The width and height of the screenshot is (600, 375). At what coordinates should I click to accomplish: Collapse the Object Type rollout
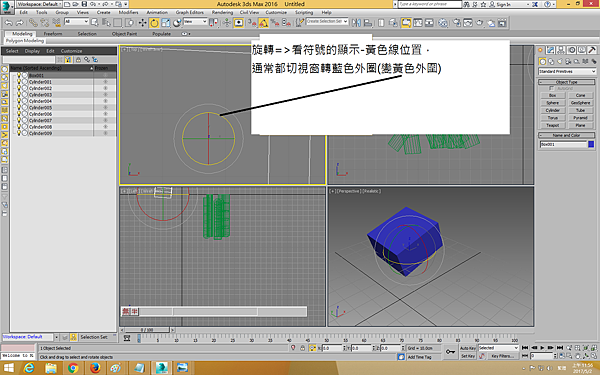[x=567, y=82]
